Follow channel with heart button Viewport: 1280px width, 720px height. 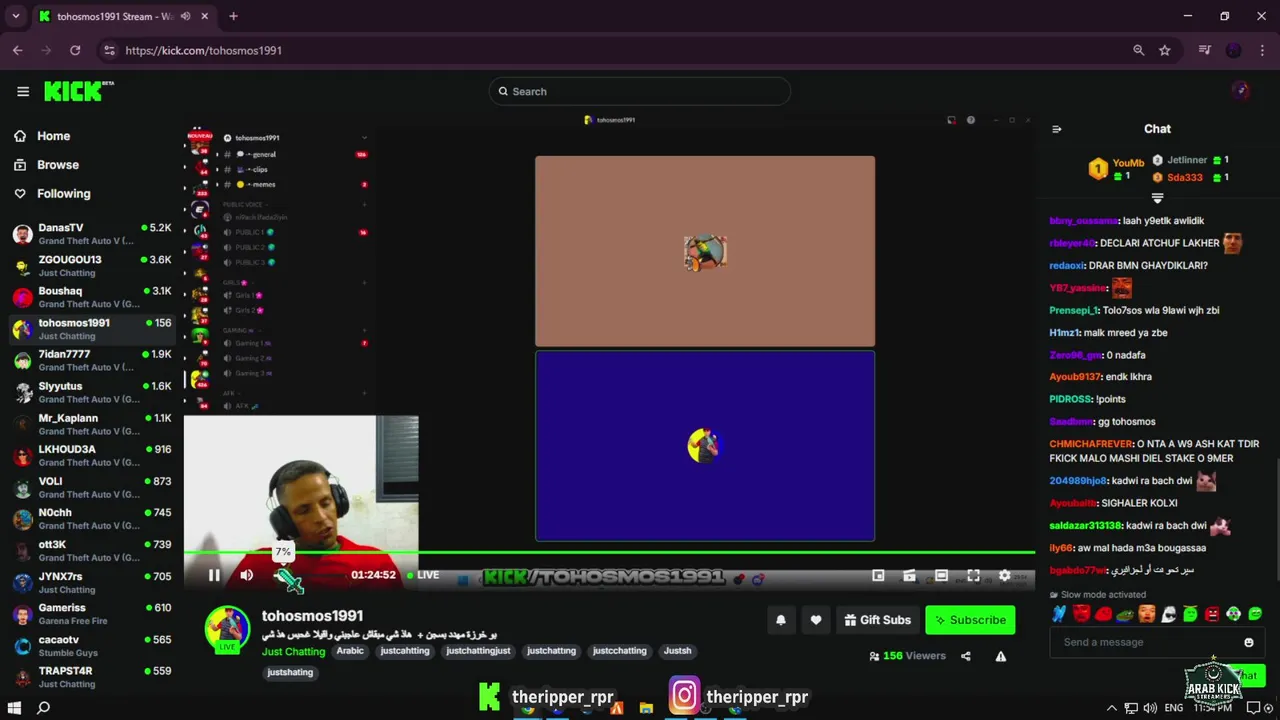click(x=816, y=620)
